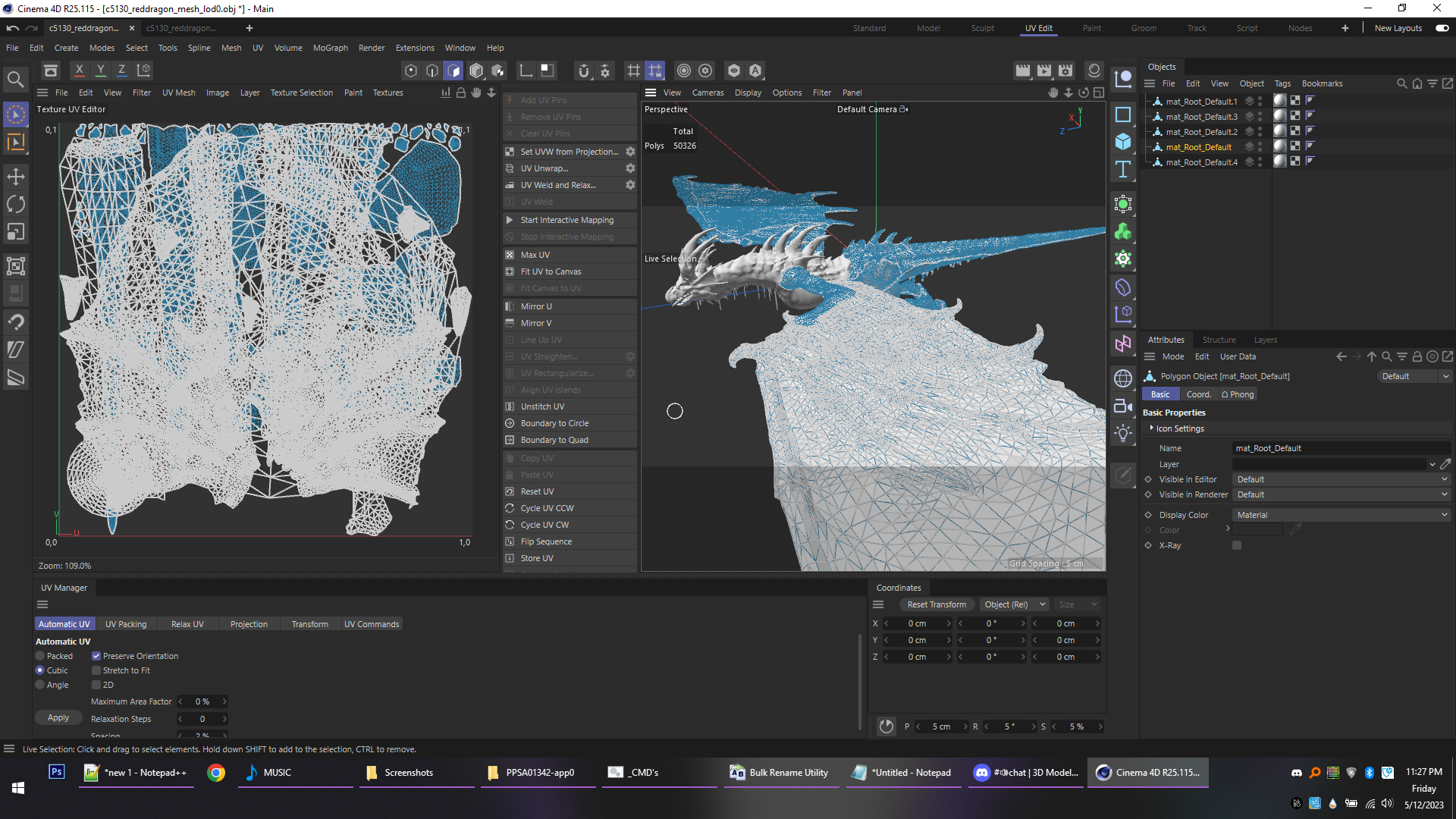Open the Size dropdown in Coordinates

1078,604
